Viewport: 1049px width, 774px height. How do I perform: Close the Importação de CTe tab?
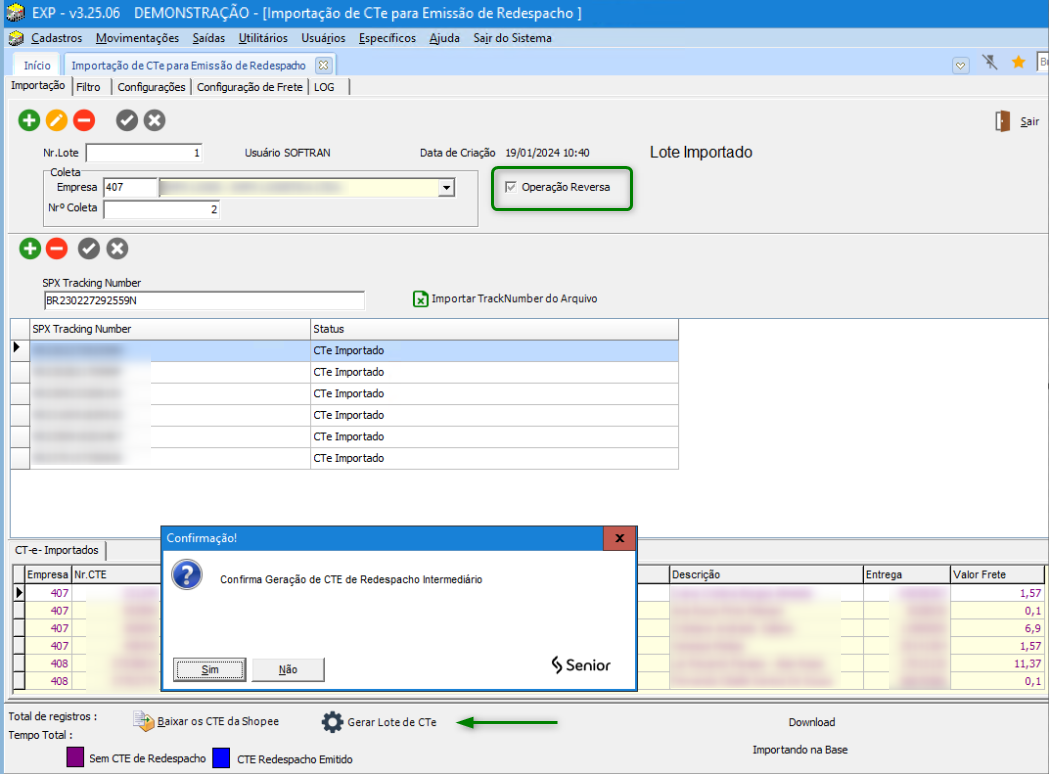point(323,65)
